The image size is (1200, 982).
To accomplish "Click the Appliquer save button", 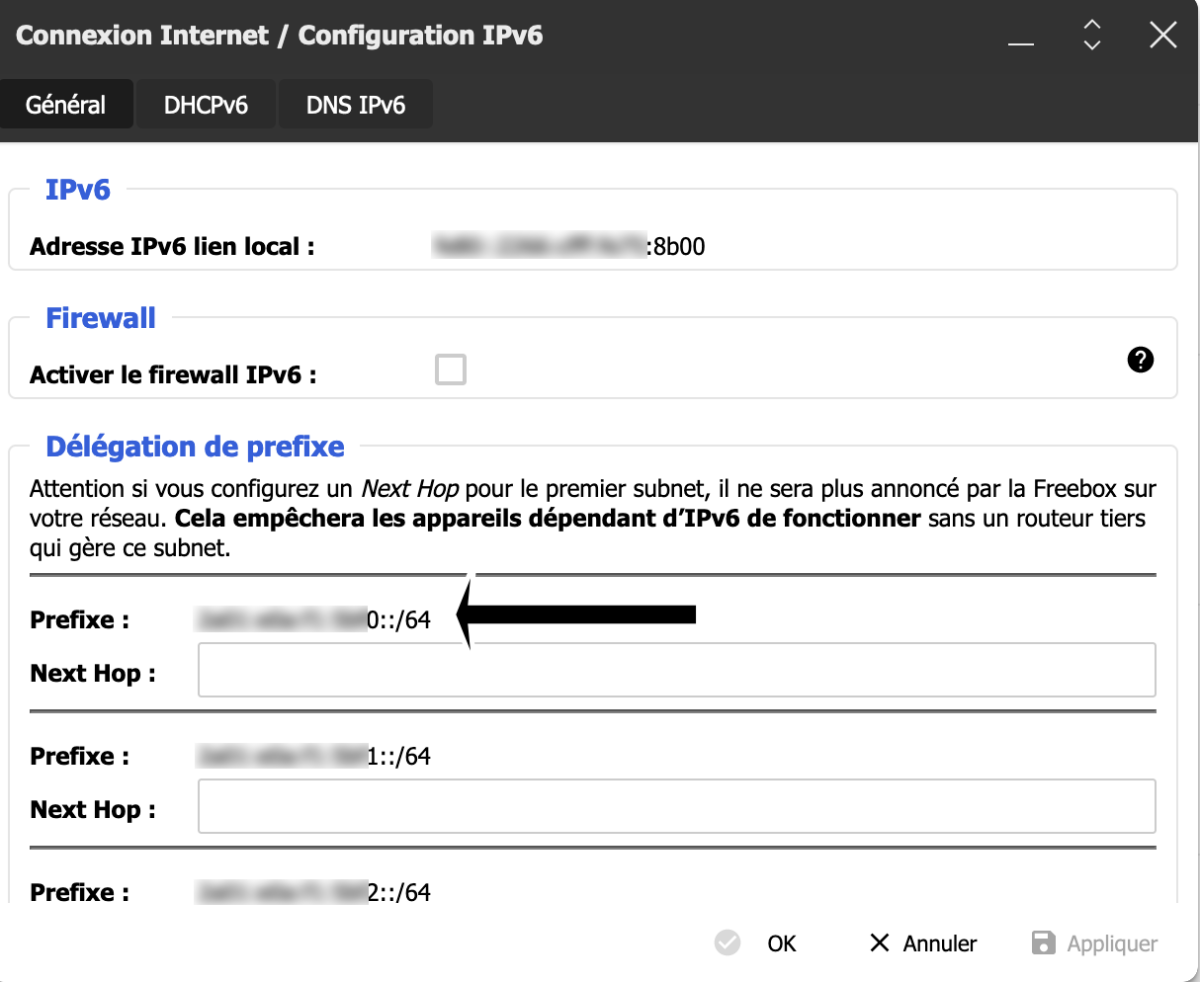I will (1095, 943).
